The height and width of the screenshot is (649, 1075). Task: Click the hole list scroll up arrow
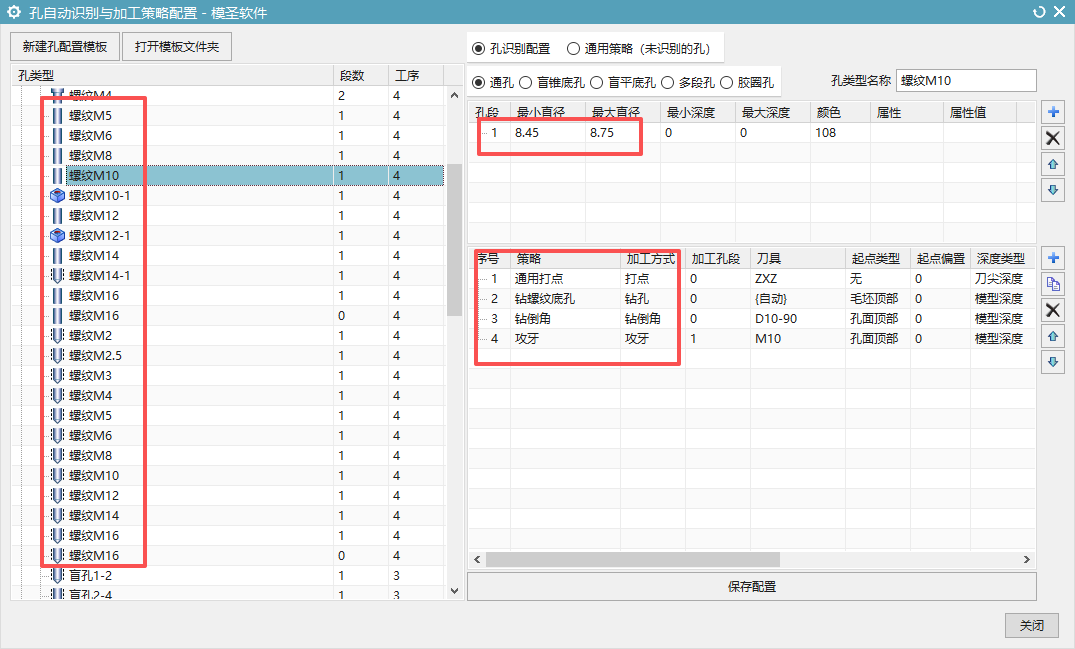[x=454, y=95]
